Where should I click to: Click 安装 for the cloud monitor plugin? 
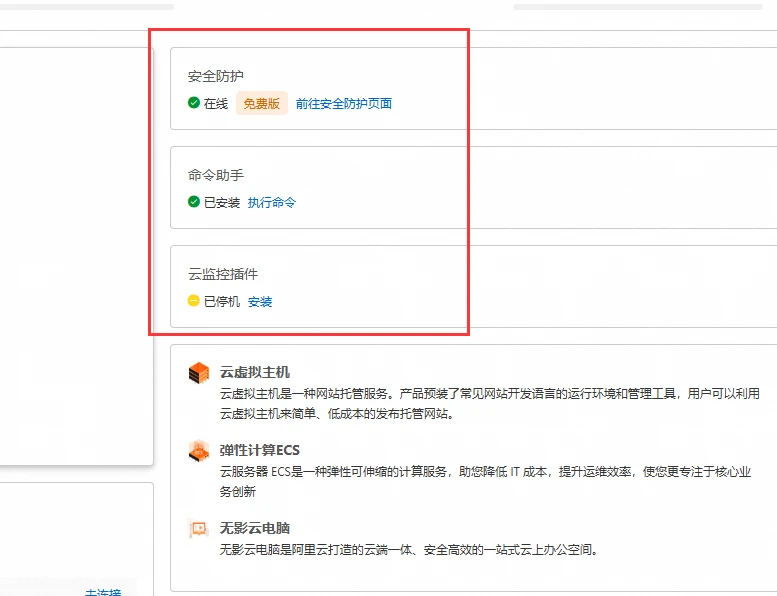pos(260,301)
